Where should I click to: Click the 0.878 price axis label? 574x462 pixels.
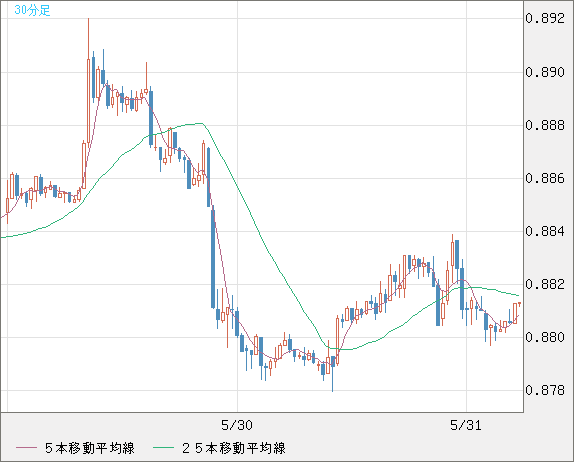(545, 390)
